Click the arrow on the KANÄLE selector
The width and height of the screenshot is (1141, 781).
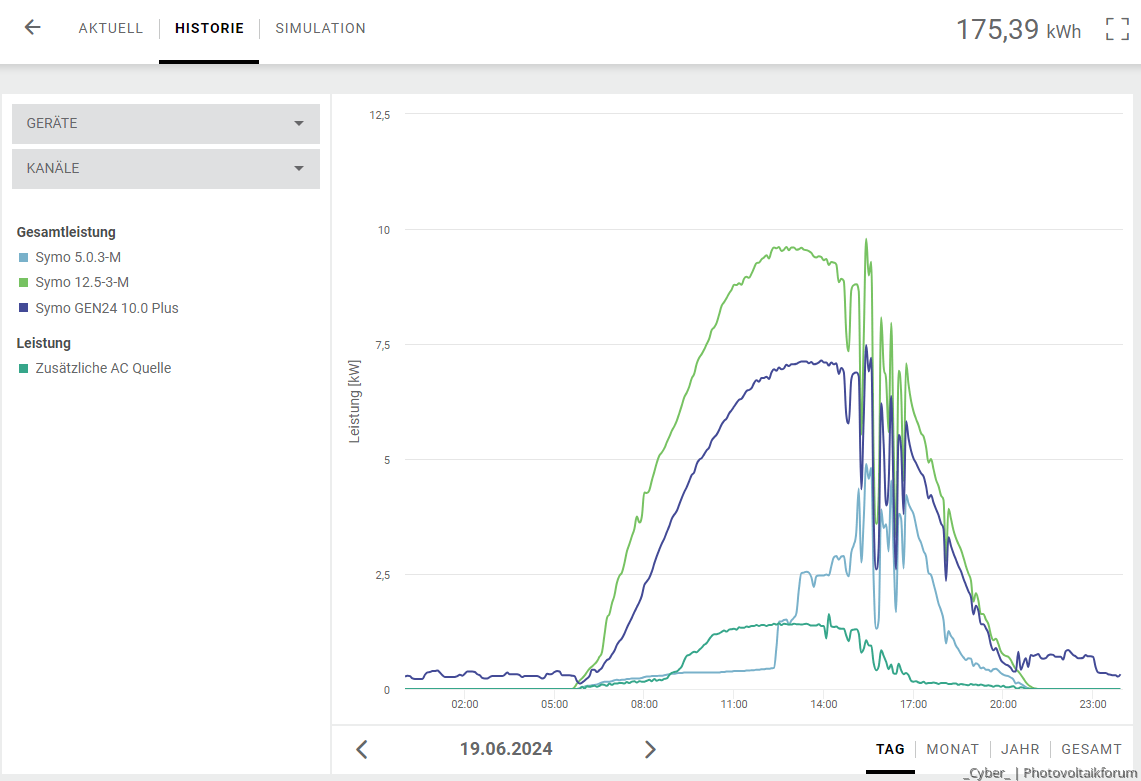pyautogui.click(x=299, y=169)
